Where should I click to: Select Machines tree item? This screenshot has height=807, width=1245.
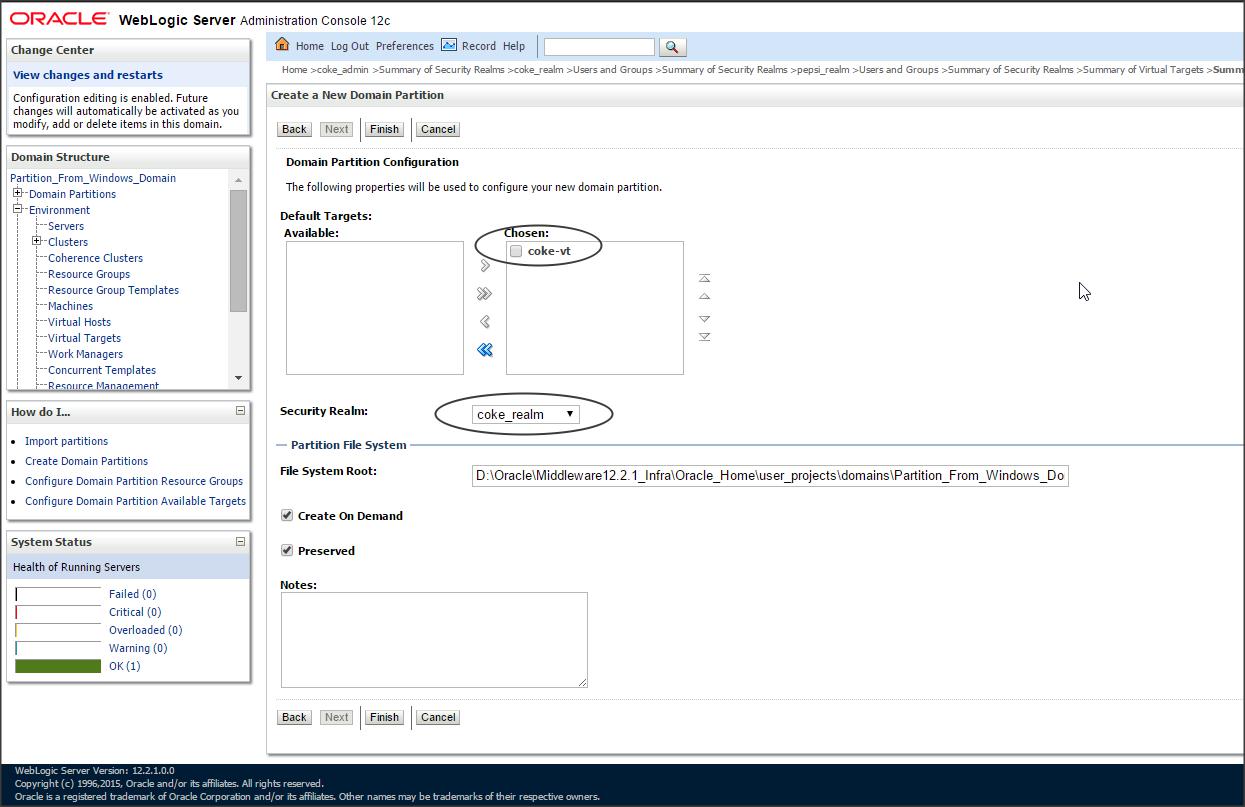(70, 306)
